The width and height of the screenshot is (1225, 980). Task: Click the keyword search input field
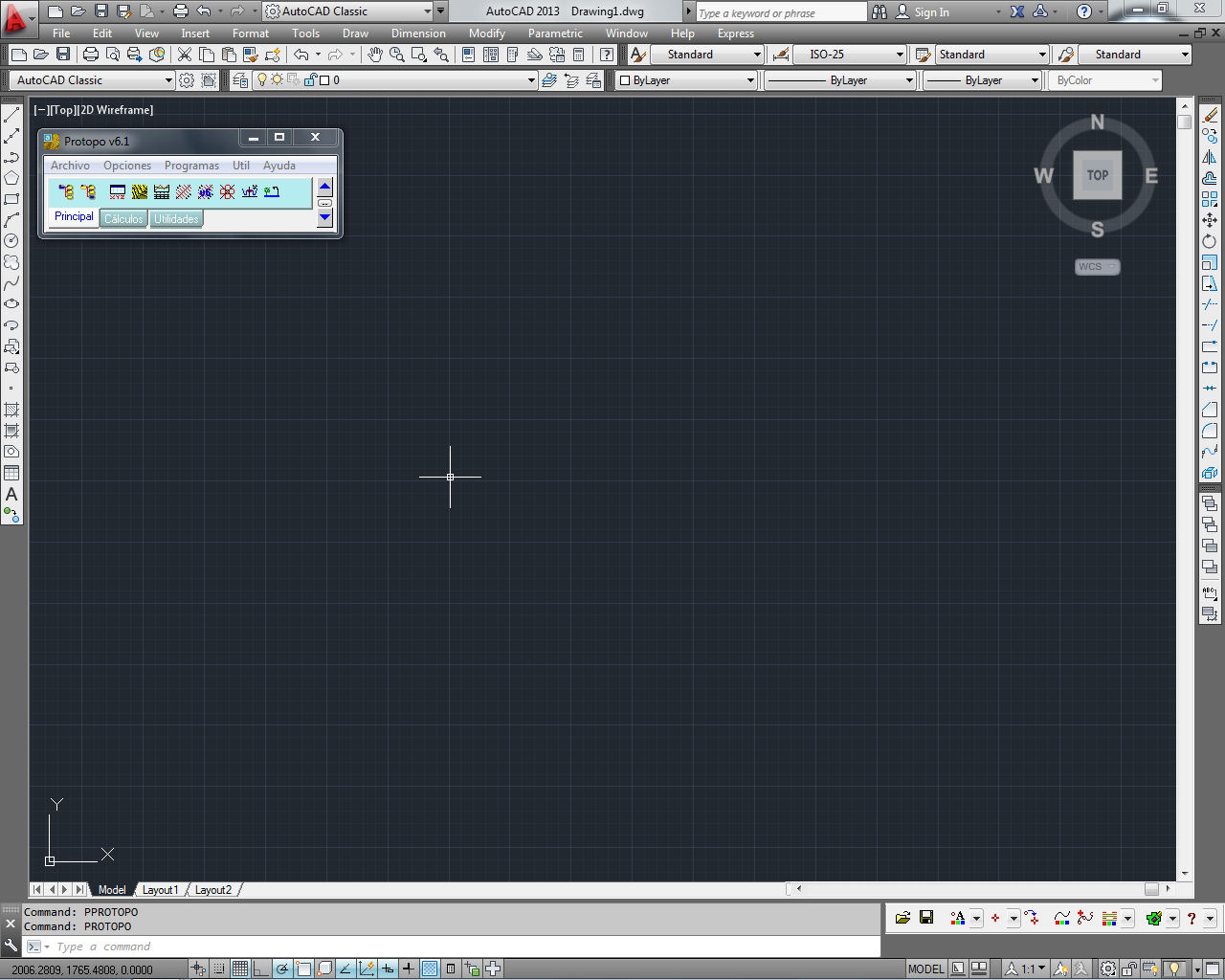click(780, 12)
